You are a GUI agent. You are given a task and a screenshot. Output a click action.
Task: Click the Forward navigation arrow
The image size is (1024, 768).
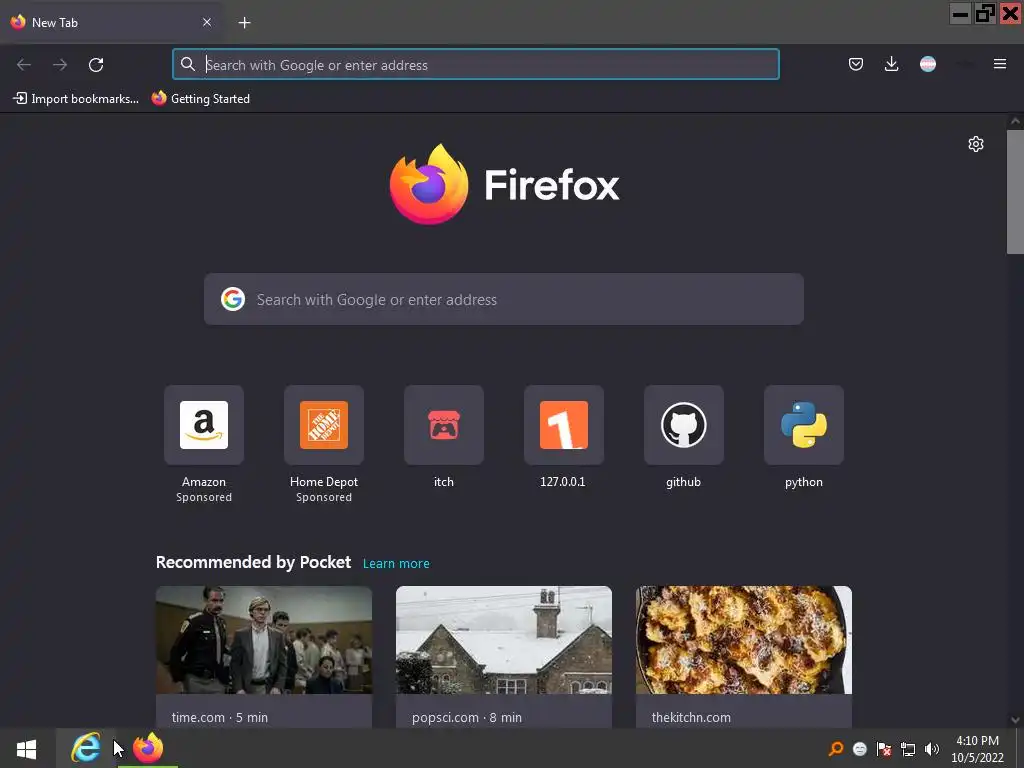pos(60,65)
